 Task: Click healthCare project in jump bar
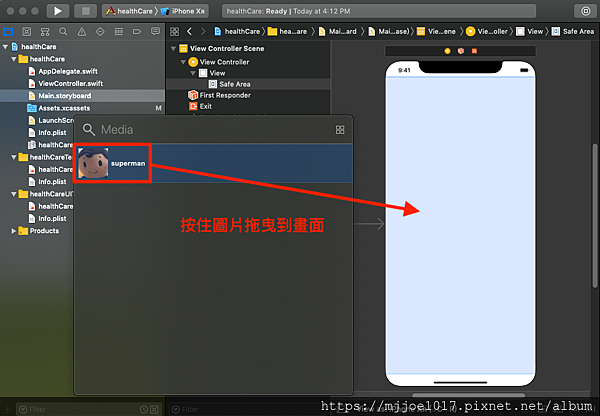click(x=237, y=31)
